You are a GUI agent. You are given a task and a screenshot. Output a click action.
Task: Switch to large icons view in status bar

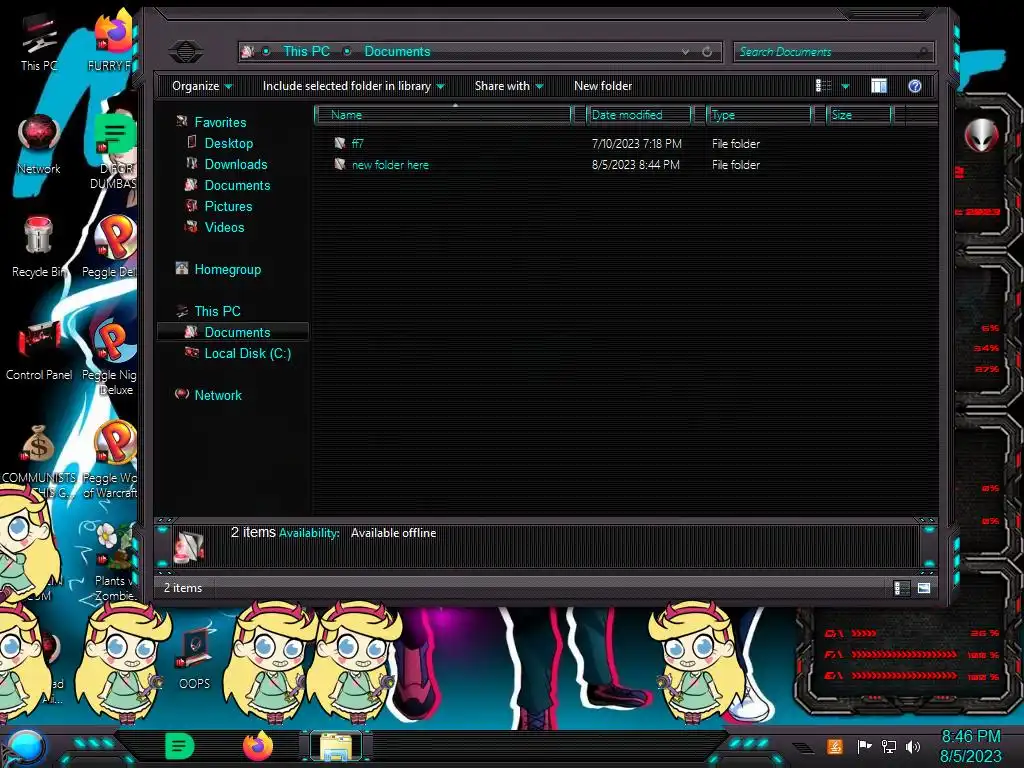(923, 588)
